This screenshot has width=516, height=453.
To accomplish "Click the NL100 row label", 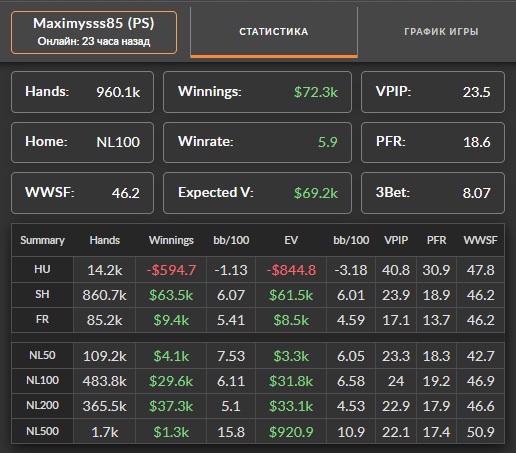I will 42,380.
